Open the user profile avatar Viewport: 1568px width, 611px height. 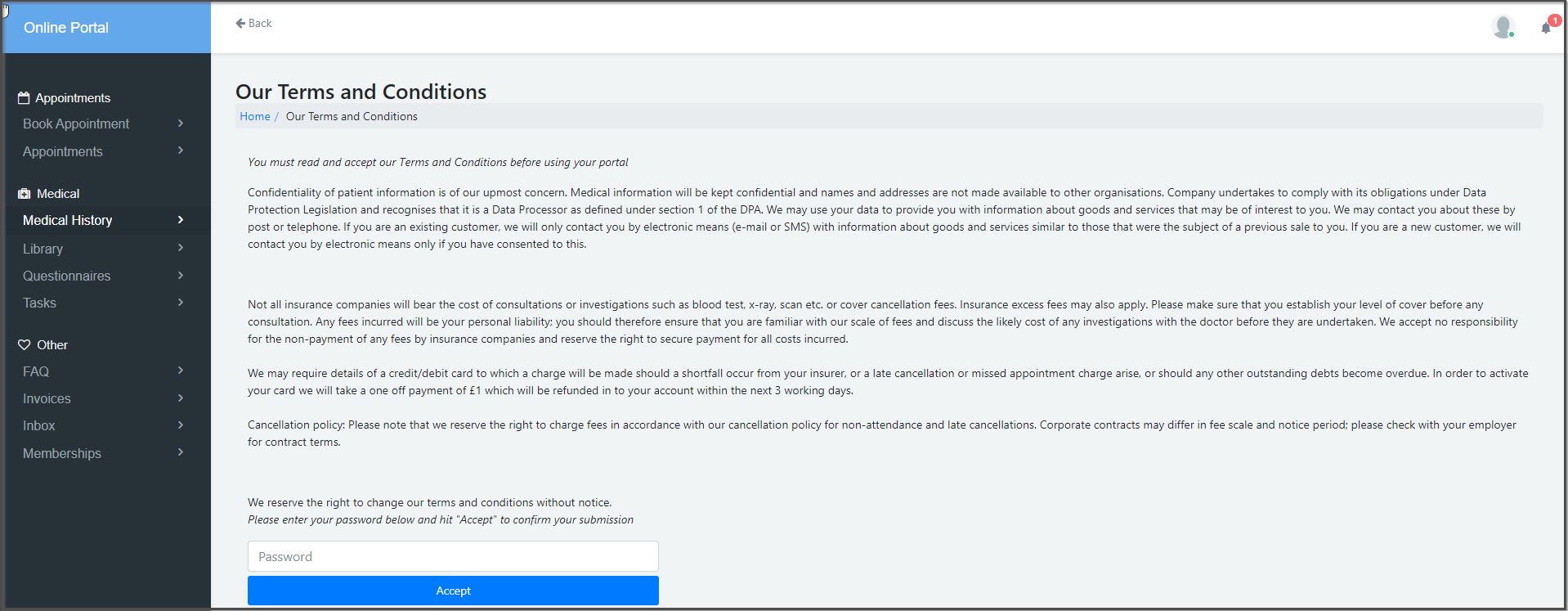1502,26
